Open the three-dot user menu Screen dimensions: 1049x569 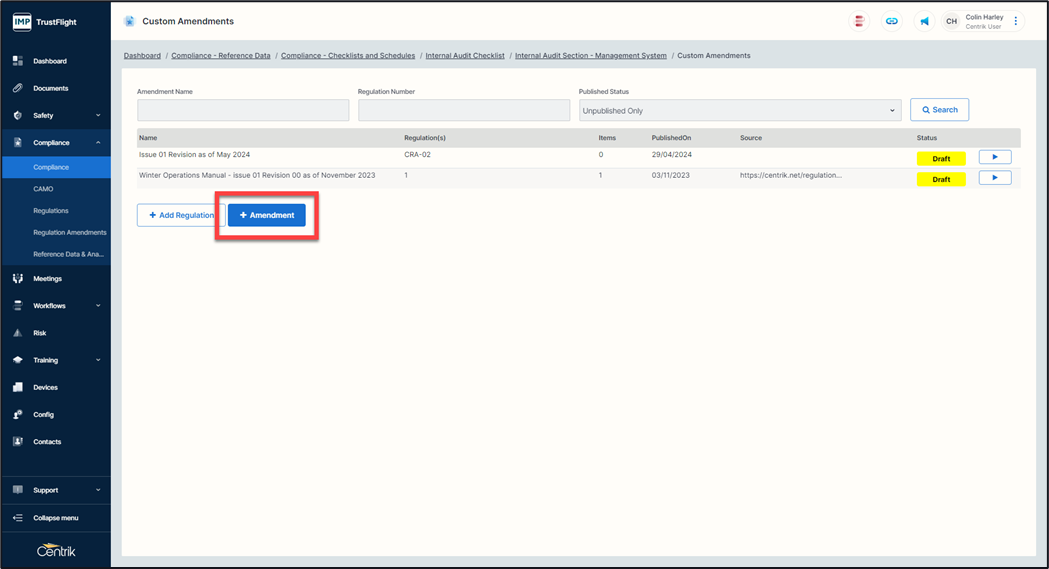1016,21
